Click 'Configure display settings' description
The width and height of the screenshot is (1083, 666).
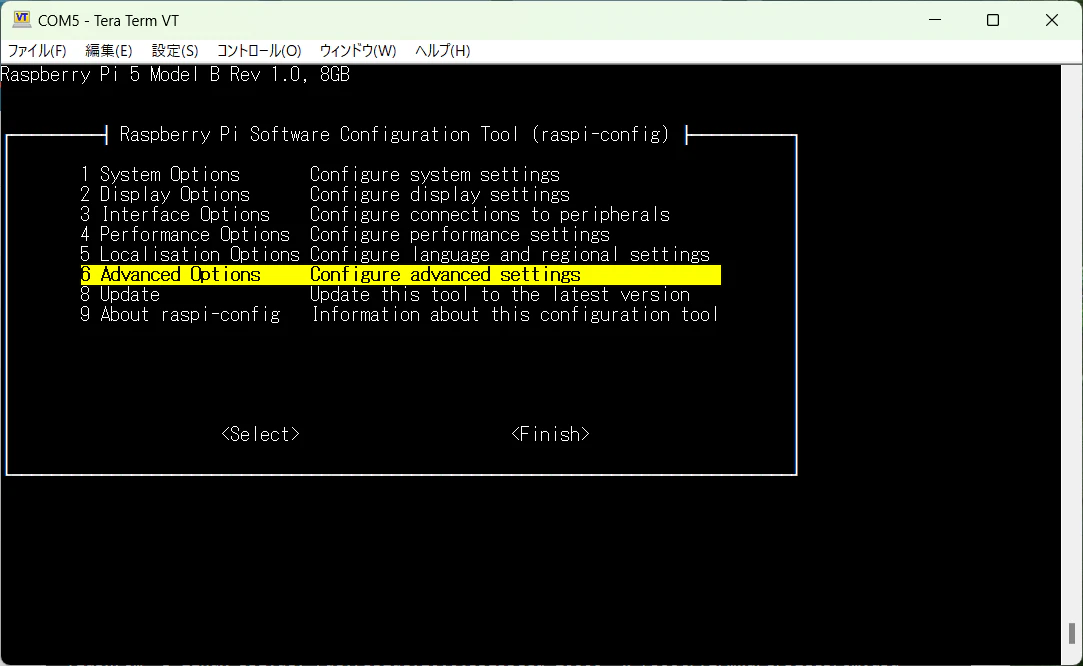pyautogui.click(x=439, y=194)
